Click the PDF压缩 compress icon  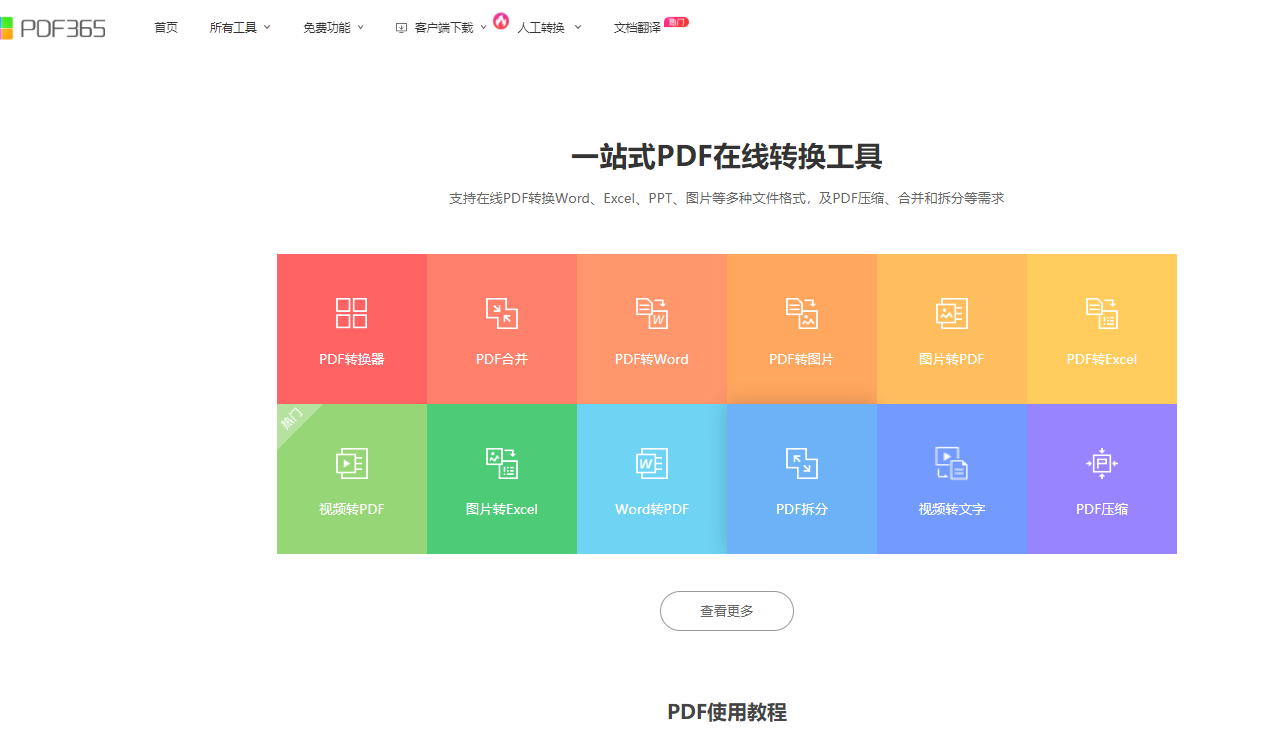[1102, 463]
